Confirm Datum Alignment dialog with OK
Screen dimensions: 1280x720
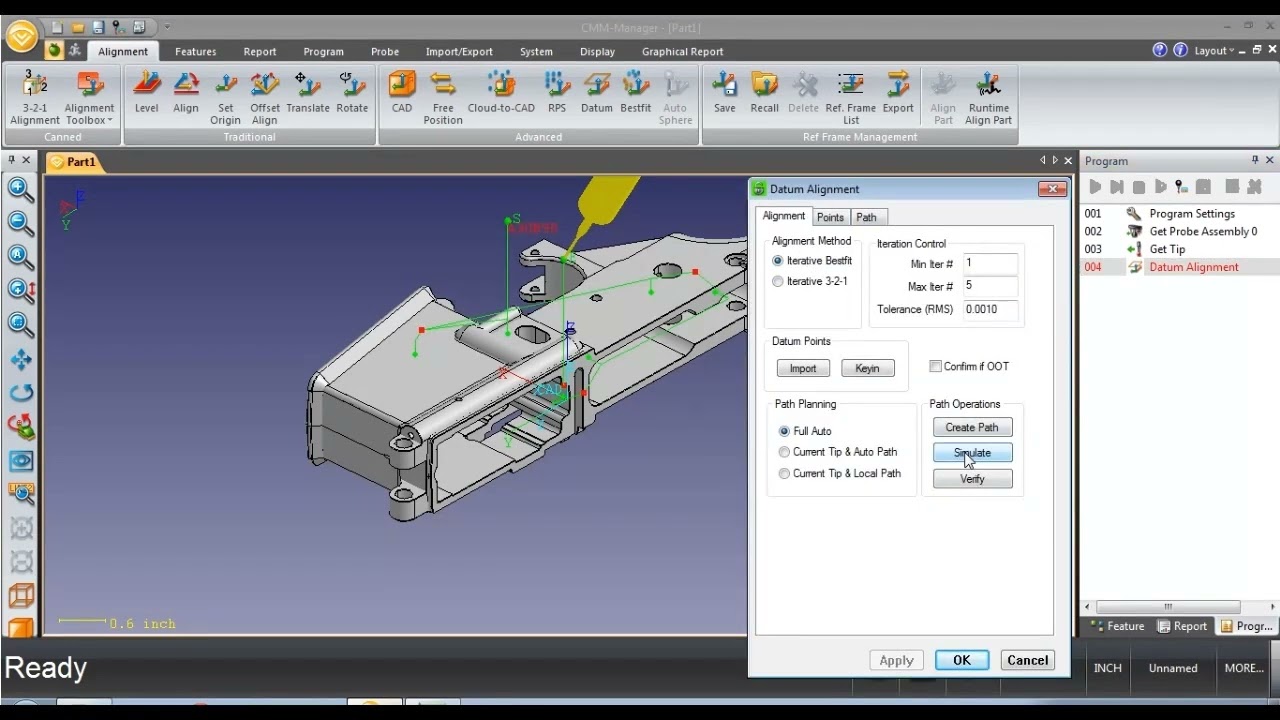coord(962,660)
